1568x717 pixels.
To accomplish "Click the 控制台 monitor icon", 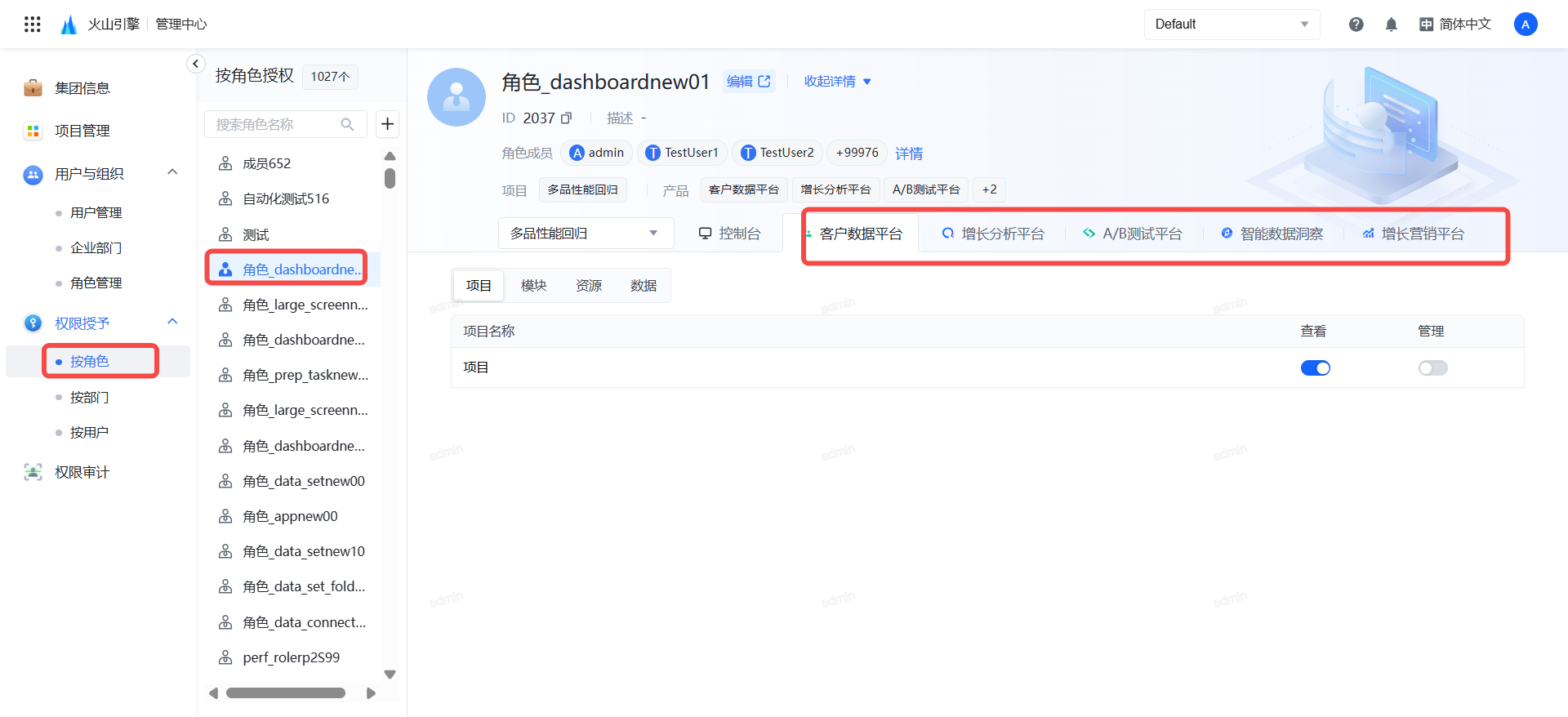I will [x=706, y=234].
